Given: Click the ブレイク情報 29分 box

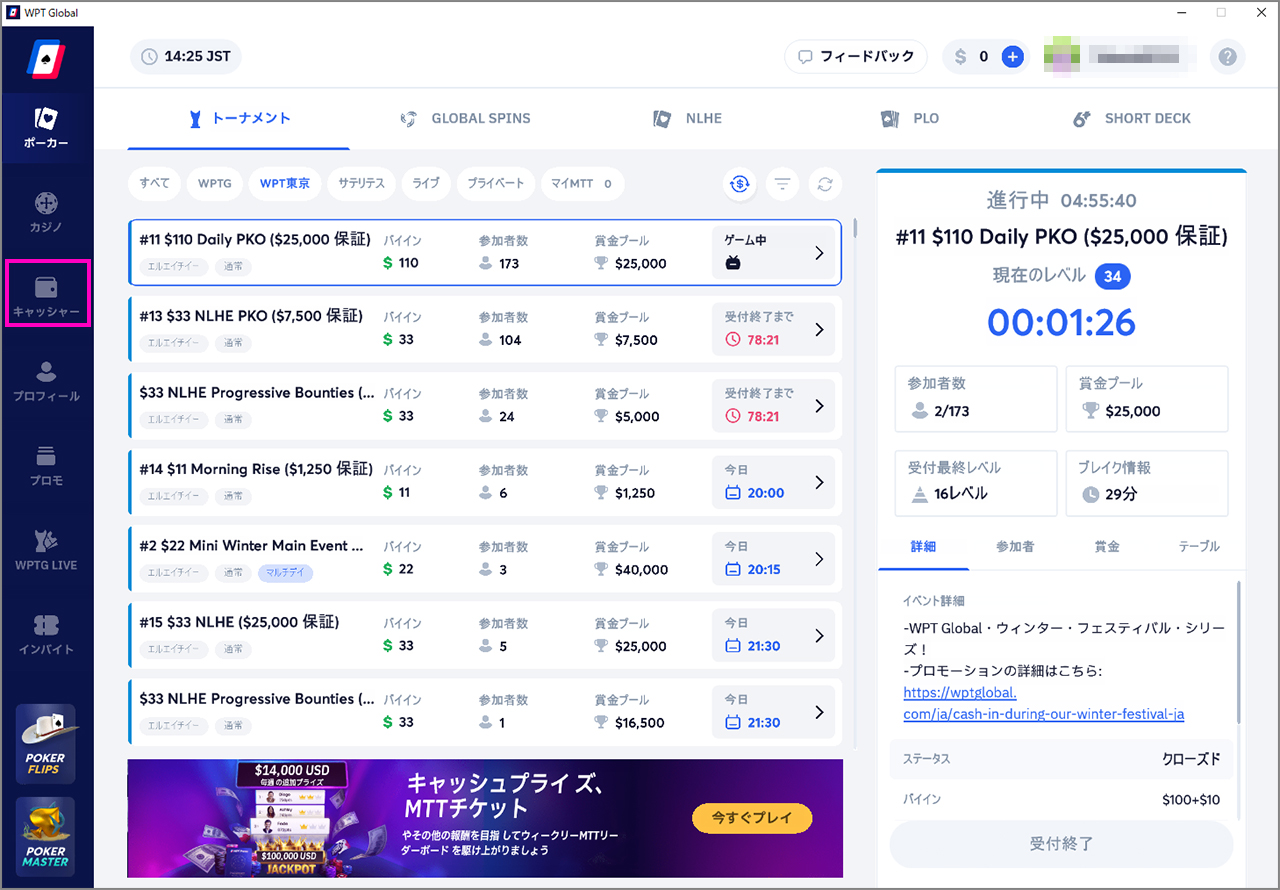Looking at the screenshot, I should (x=1147, y=483).
